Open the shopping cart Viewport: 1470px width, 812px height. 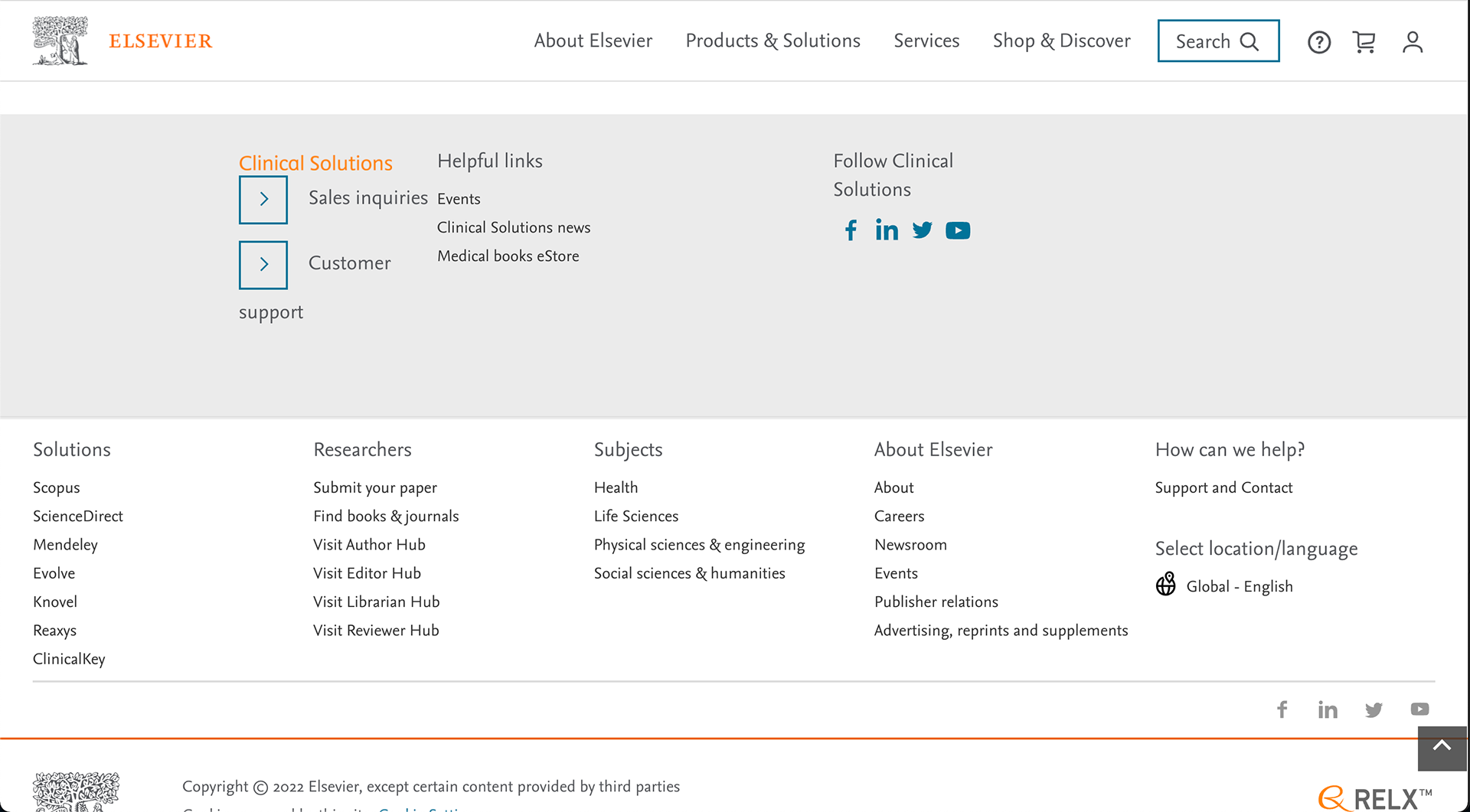pos(1364,42)
